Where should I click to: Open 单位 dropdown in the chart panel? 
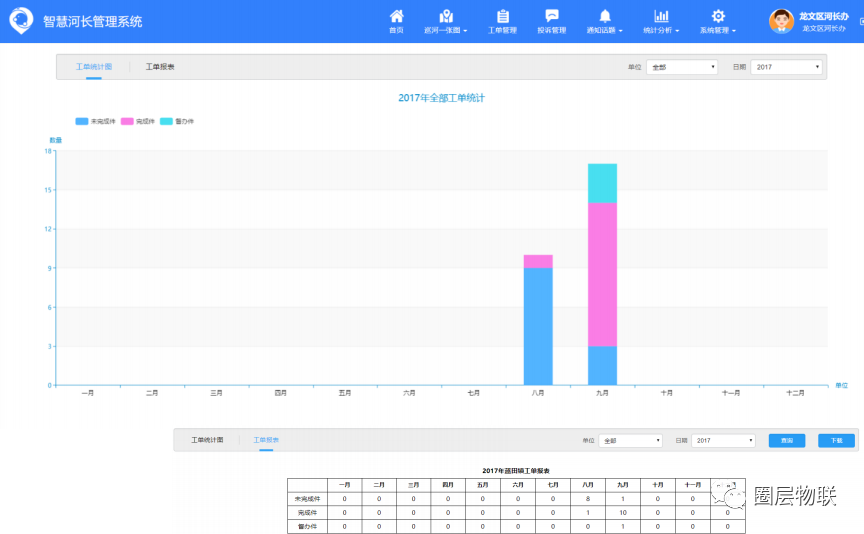pos(682,67)
